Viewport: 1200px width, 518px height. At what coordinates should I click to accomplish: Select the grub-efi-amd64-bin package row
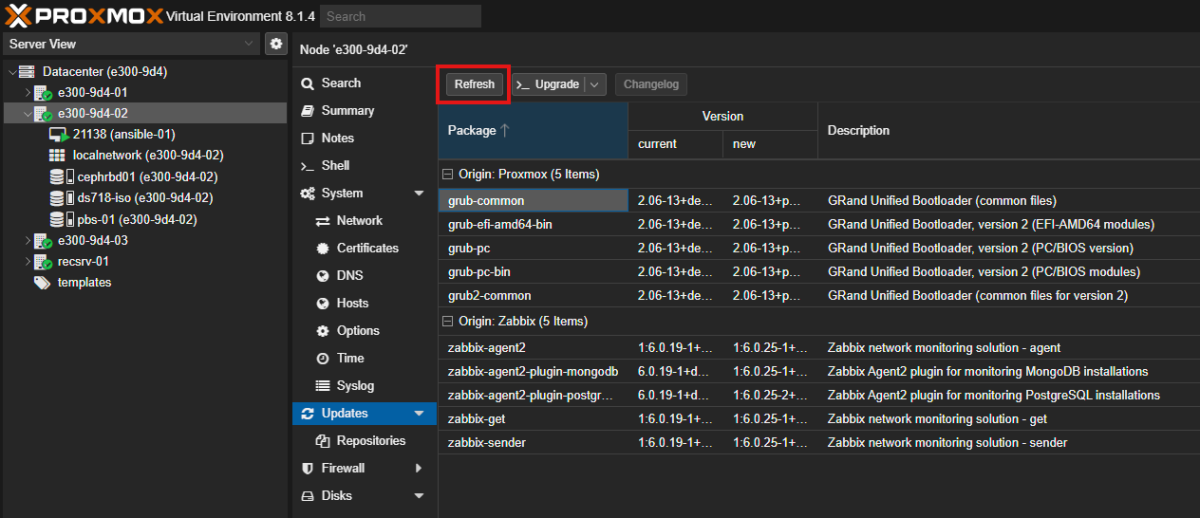[x=819, y=224]
